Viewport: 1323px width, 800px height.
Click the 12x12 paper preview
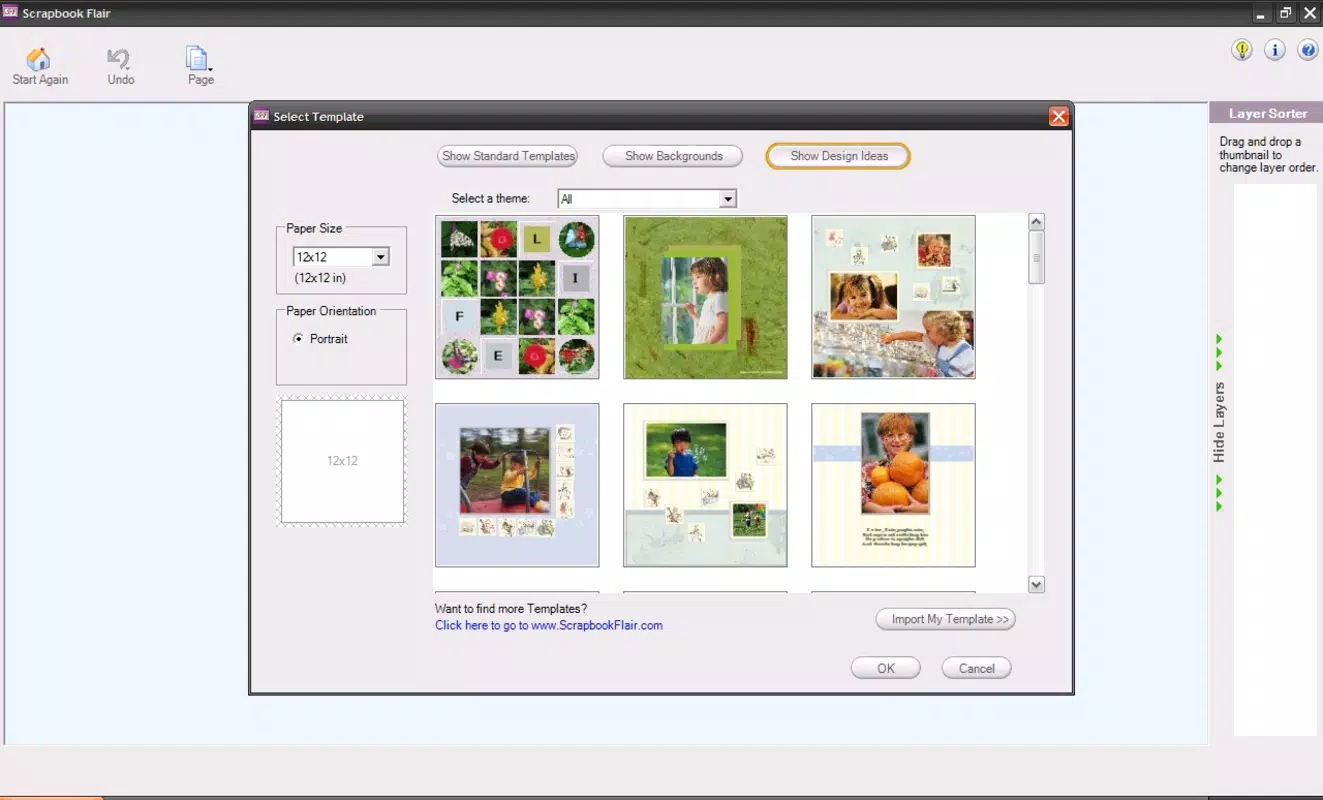pyautogui.click(x=342, y=461)
